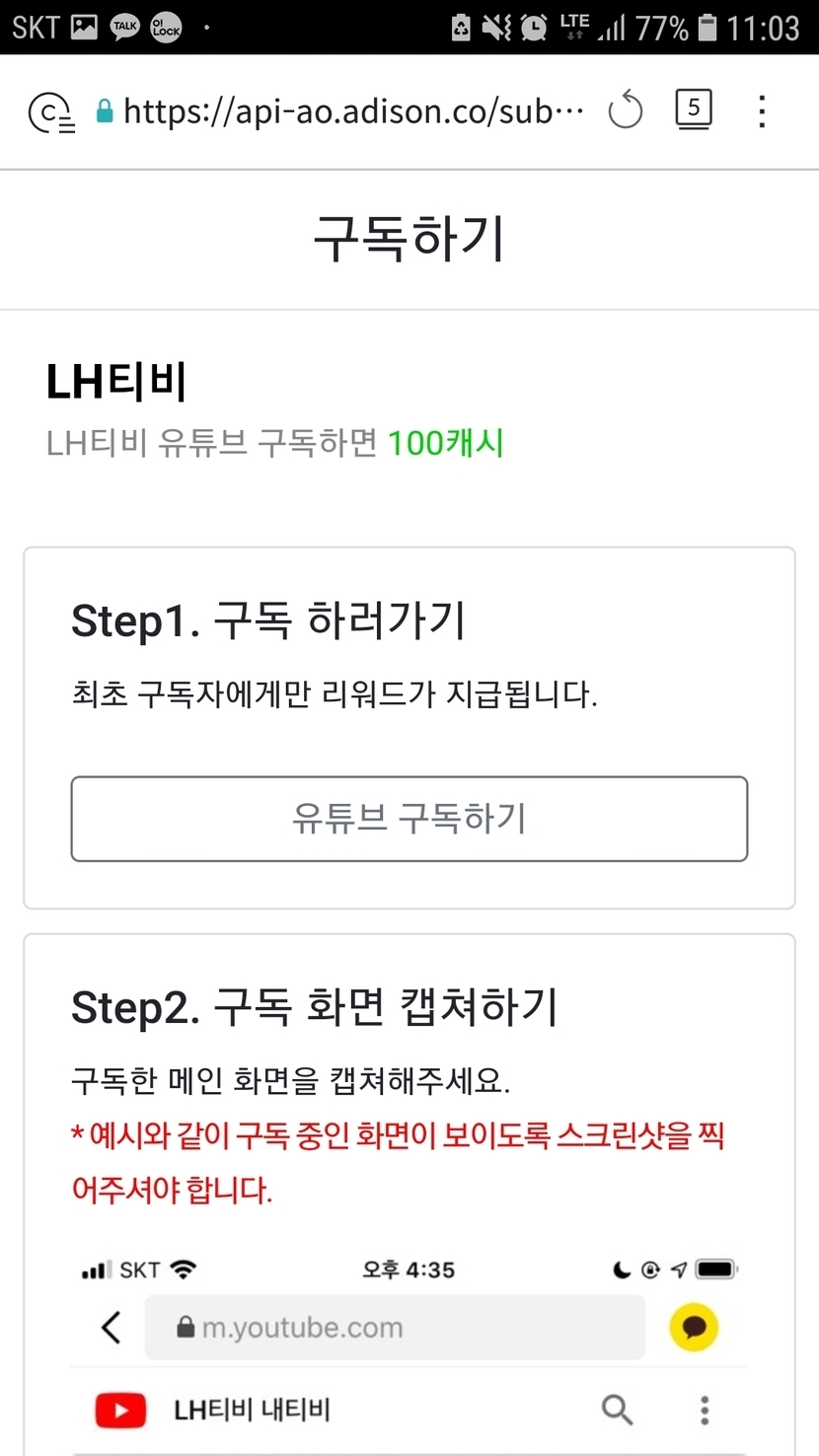819x1456 pixels.
Task: Tap the muted sound status icon
Action: point(496,28)
